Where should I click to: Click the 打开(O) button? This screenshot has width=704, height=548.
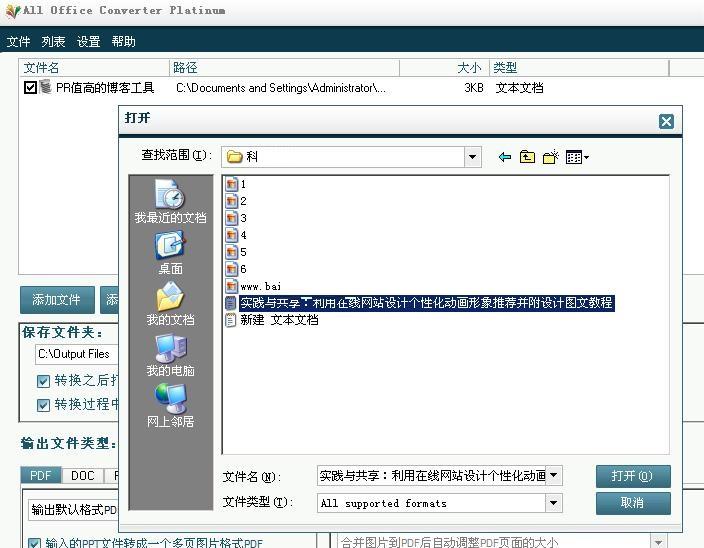click(x=633, y=476)
